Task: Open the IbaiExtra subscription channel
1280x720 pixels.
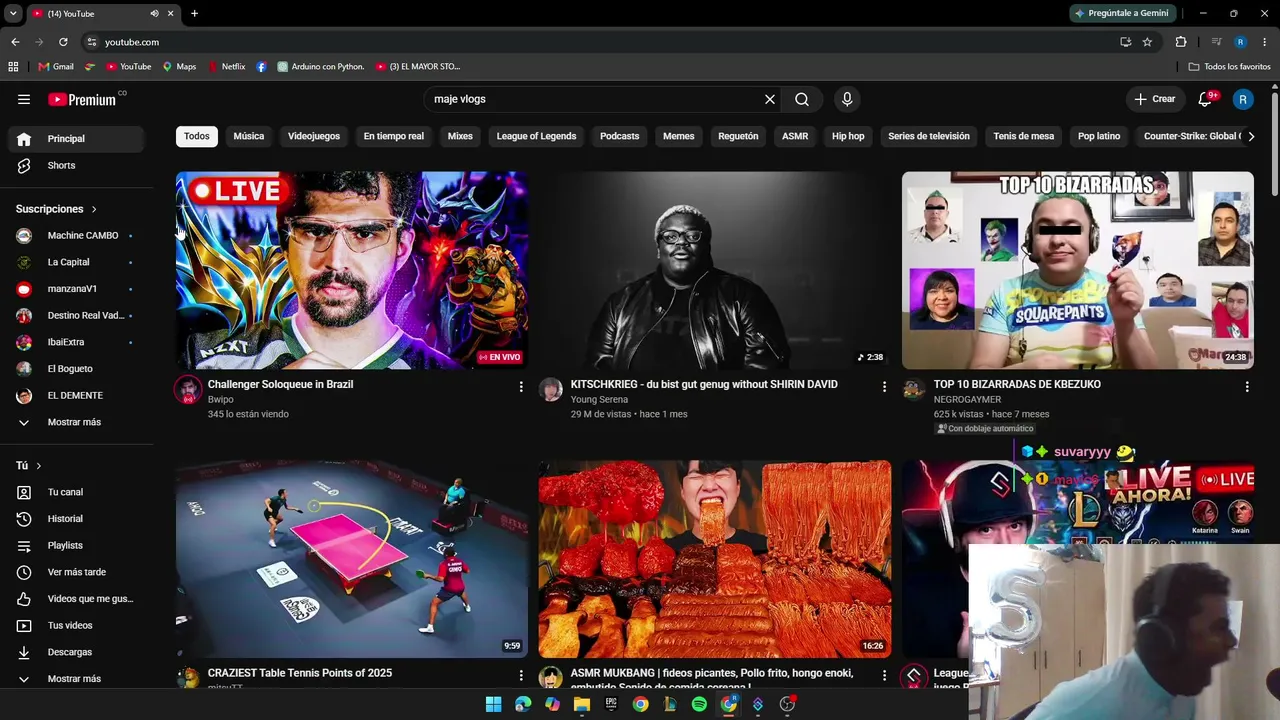Action: [76, 342]
